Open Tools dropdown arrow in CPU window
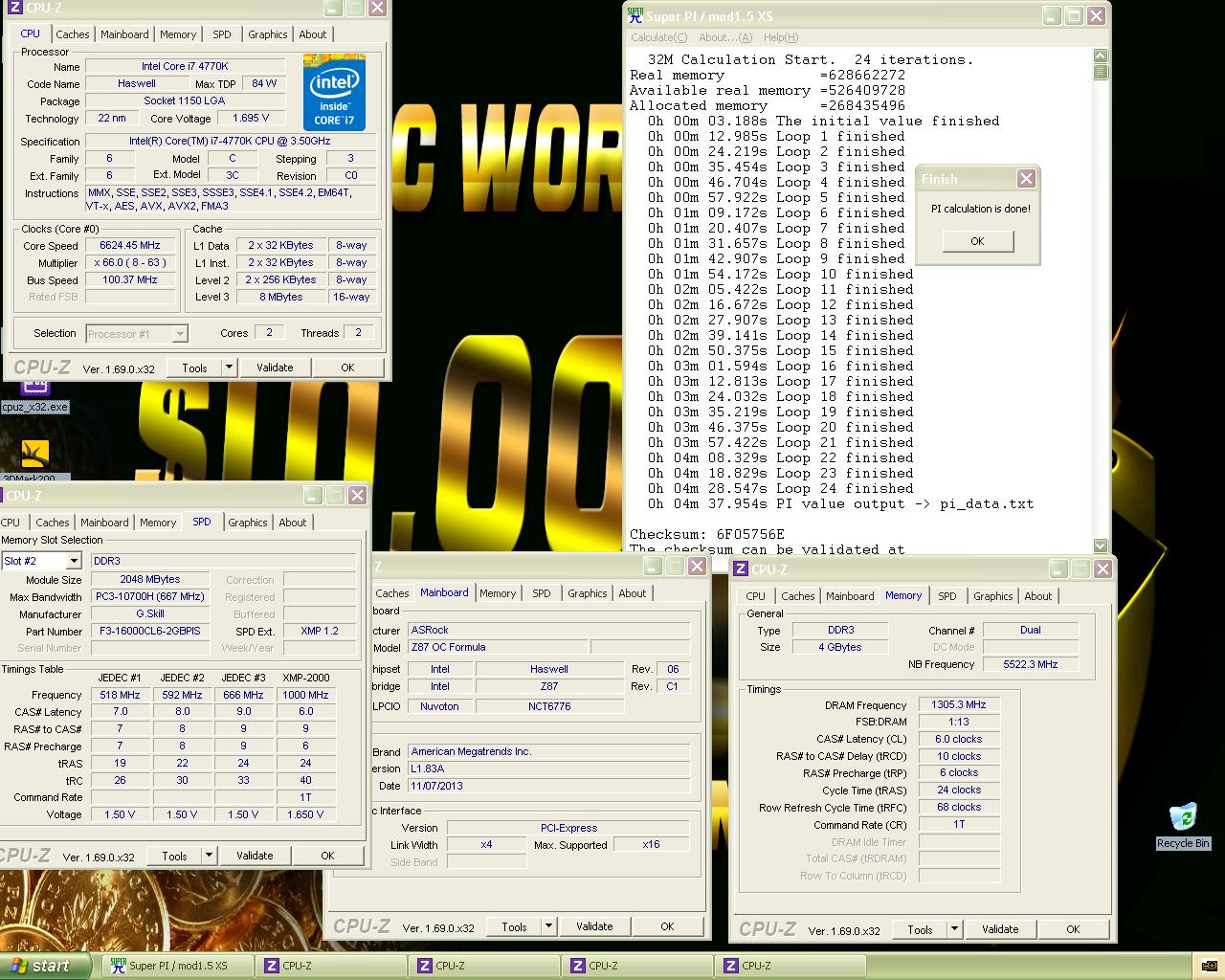The height and width of the screenshot is (980, 1225). [x=229, y=367]
